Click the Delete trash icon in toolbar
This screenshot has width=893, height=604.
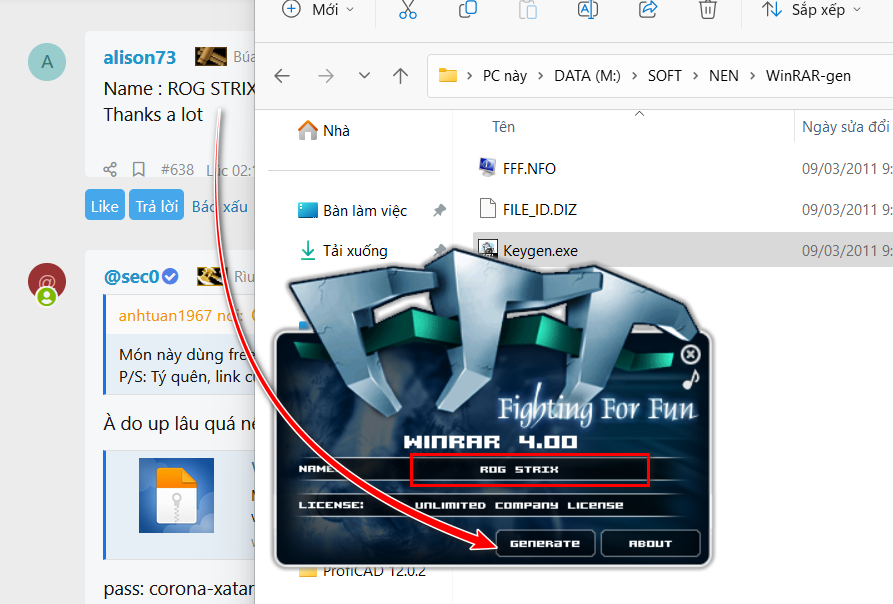pyautogui.click(x=707, y=10)
